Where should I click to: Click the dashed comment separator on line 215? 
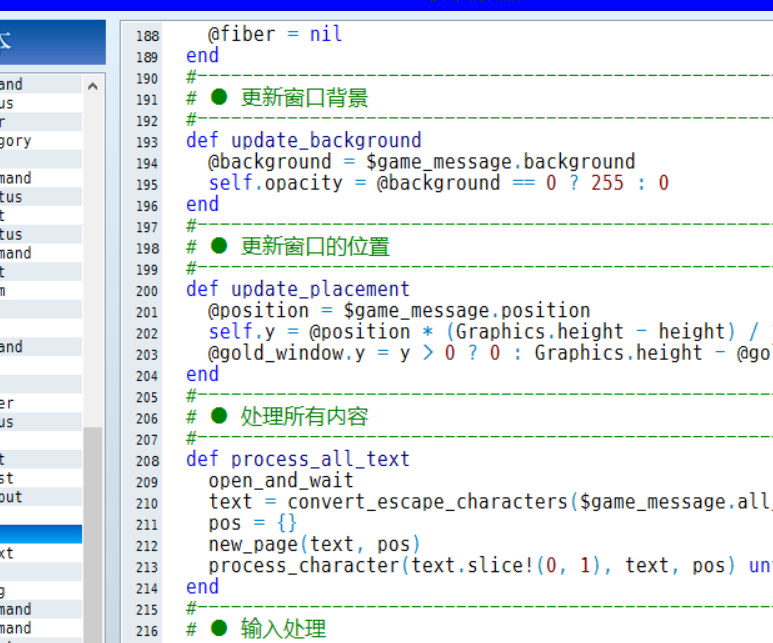tap(479, 607)
